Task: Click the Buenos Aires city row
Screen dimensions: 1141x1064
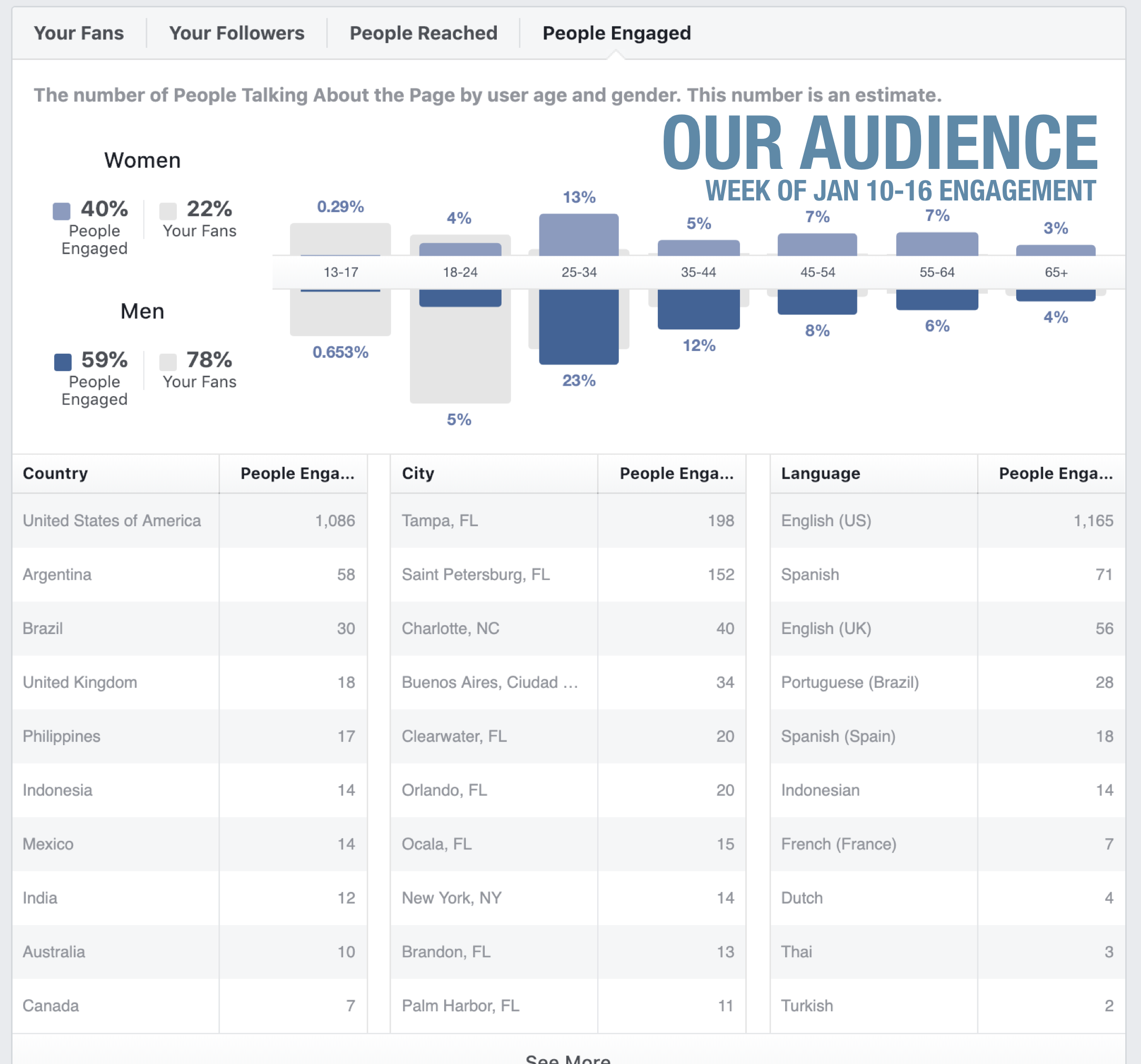Action: click(568, 682)
